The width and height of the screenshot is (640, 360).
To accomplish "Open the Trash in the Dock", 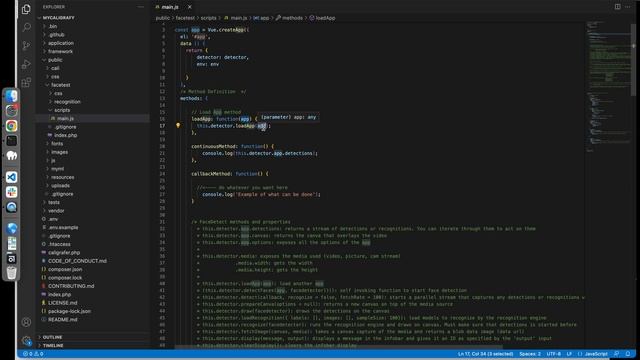I will pyautogui.click(x=11, y=273).
